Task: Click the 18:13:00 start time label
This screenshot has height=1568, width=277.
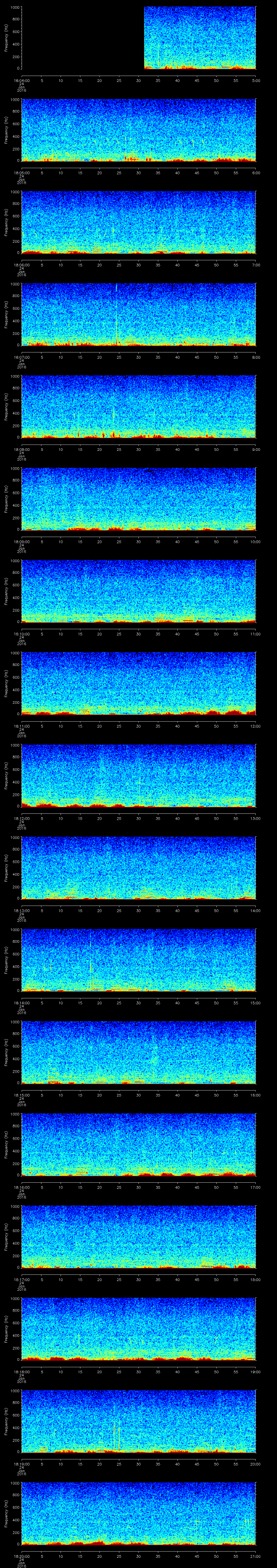Action: (x=21, y=910)
